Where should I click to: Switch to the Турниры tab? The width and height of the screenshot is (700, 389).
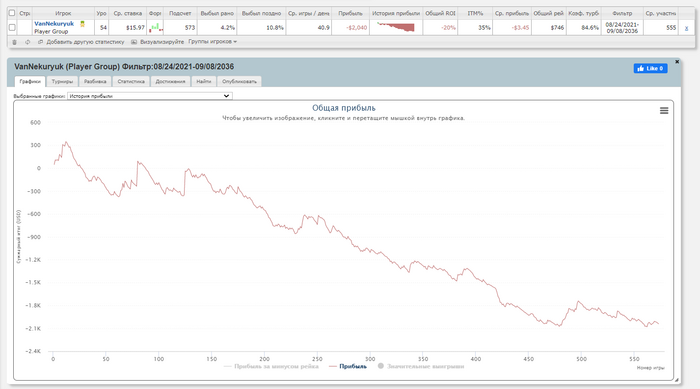[62, 81]
